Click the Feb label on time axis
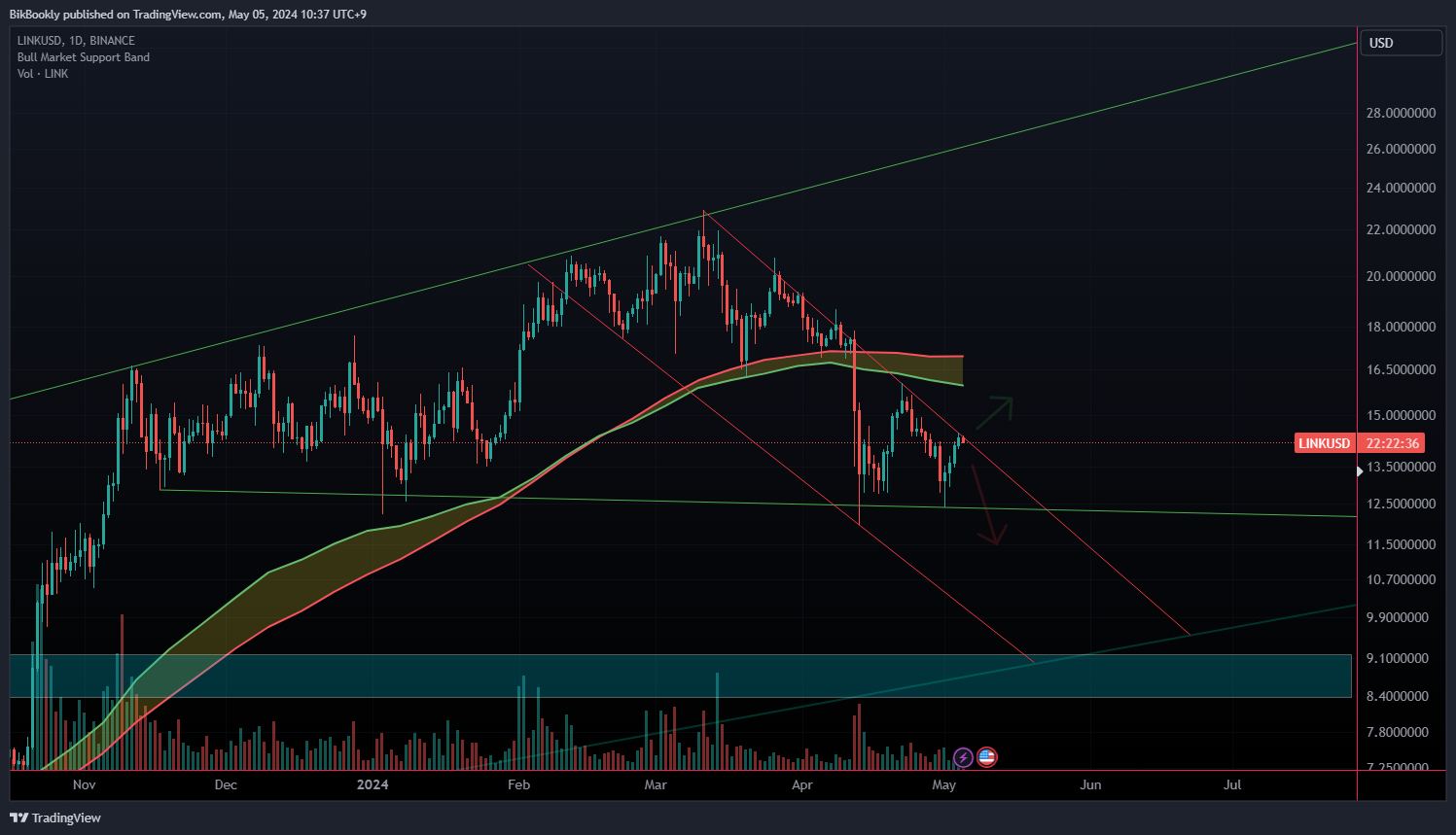The width and height of the screenshot is (1456, 835). pyautogui.click(x=519, y=784)
